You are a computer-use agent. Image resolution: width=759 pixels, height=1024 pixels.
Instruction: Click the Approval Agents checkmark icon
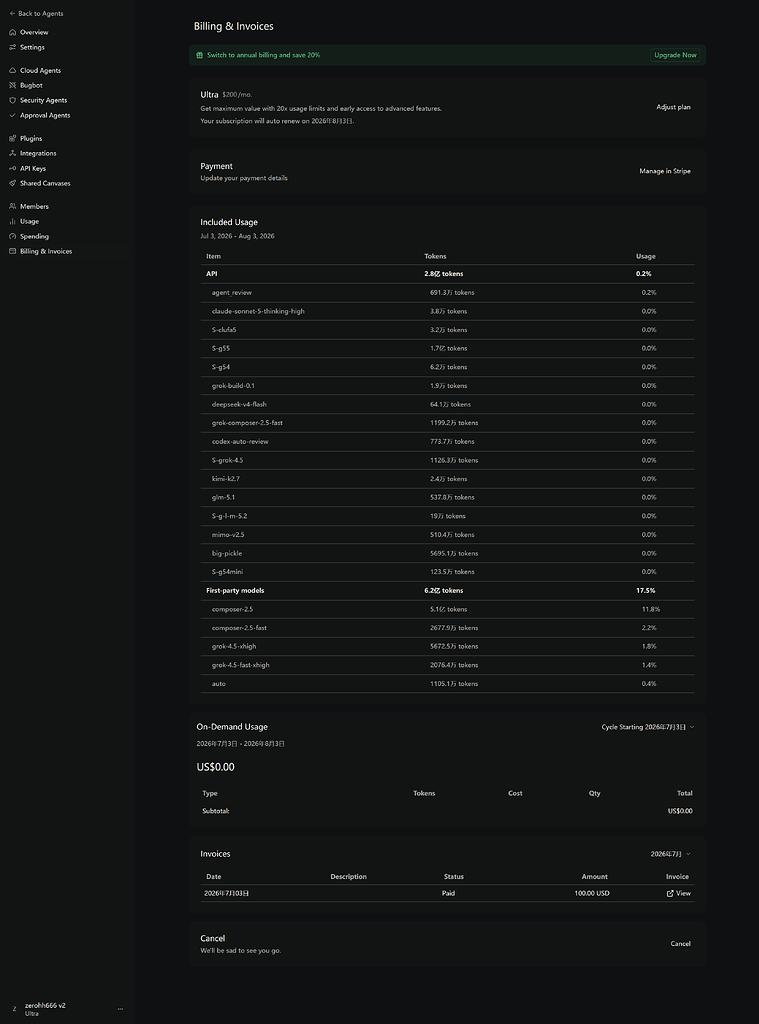coord(12,116)
